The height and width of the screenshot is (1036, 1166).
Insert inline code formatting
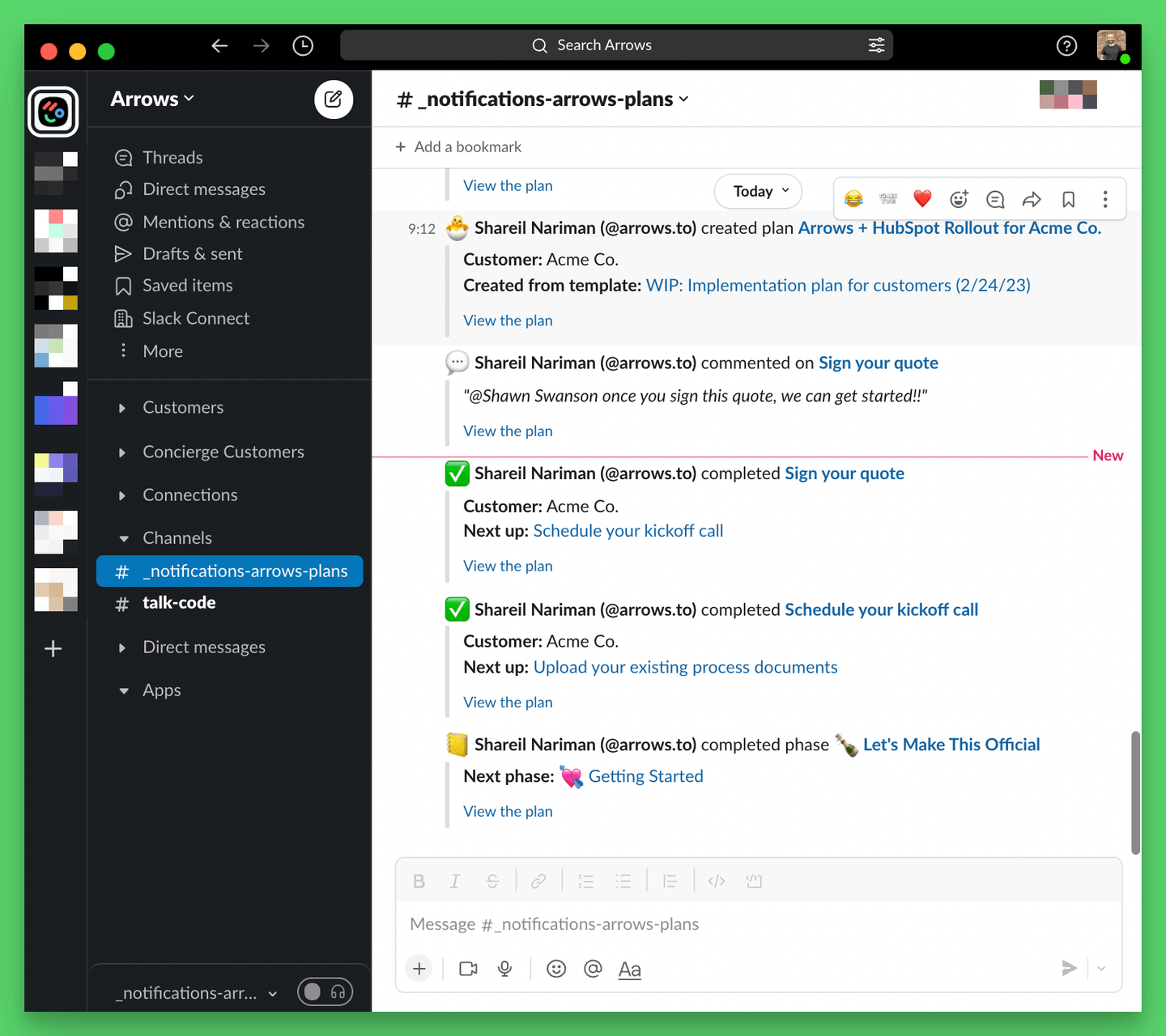(717, 881)
